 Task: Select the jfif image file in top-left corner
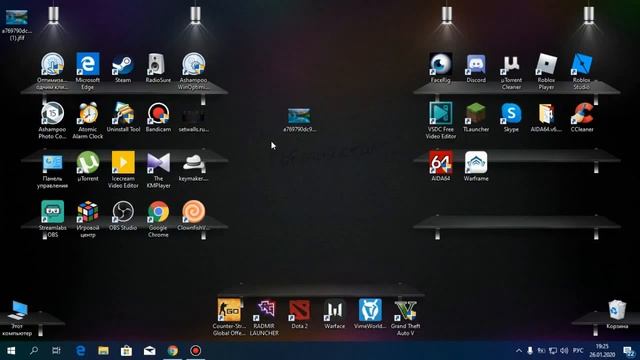tap(17, 24)
